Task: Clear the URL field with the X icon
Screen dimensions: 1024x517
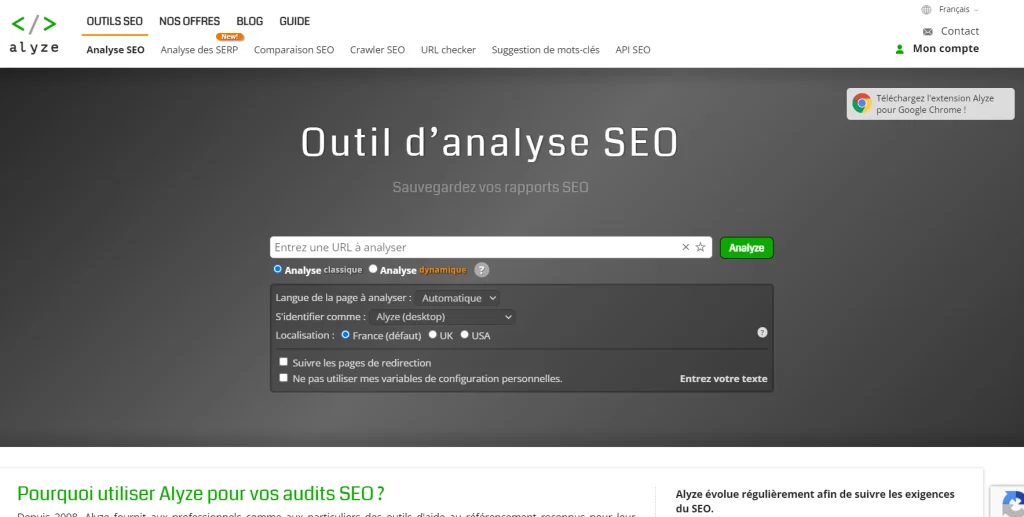Action: [x=686, y=247]
